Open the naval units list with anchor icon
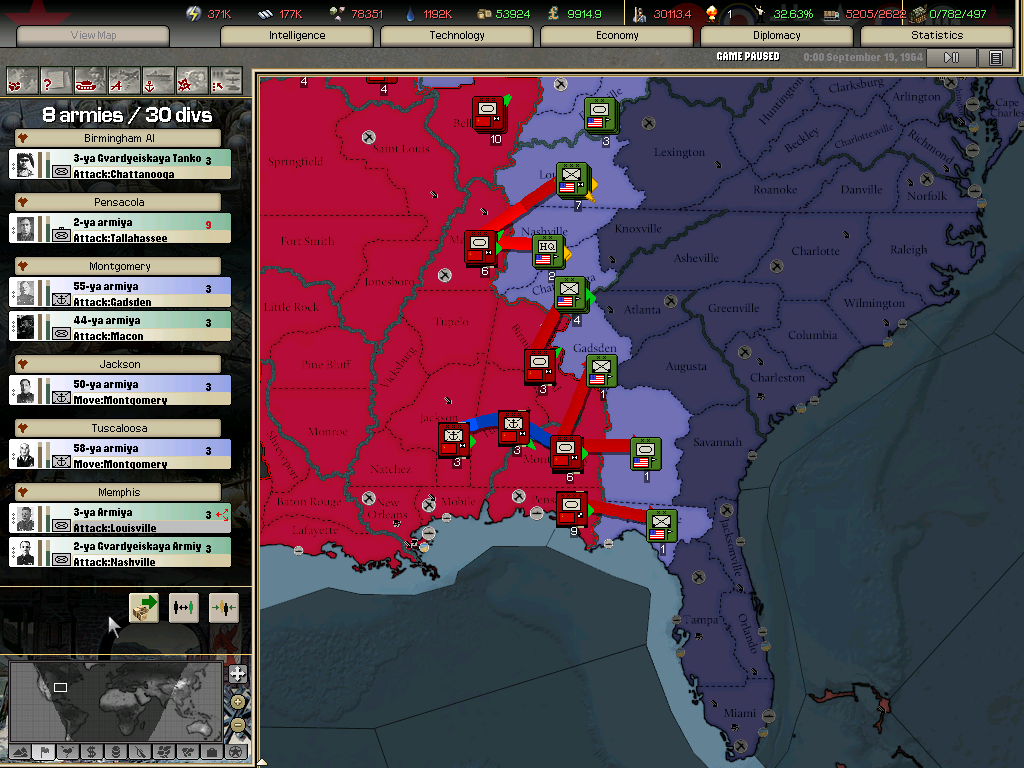 click(158, 78)
